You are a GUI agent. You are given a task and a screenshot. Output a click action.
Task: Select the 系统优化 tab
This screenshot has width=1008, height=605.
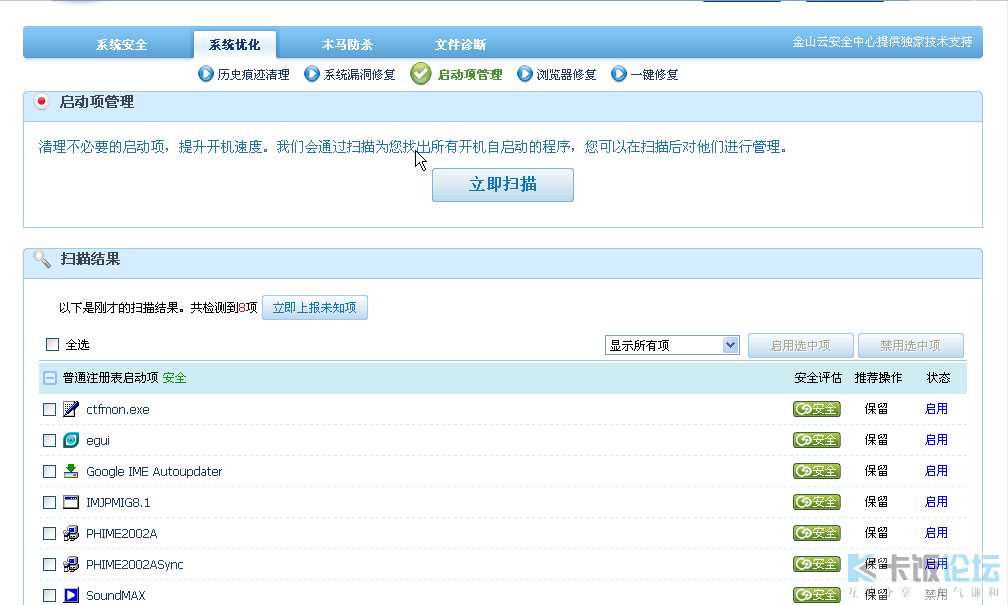click(x=235, y=44)
